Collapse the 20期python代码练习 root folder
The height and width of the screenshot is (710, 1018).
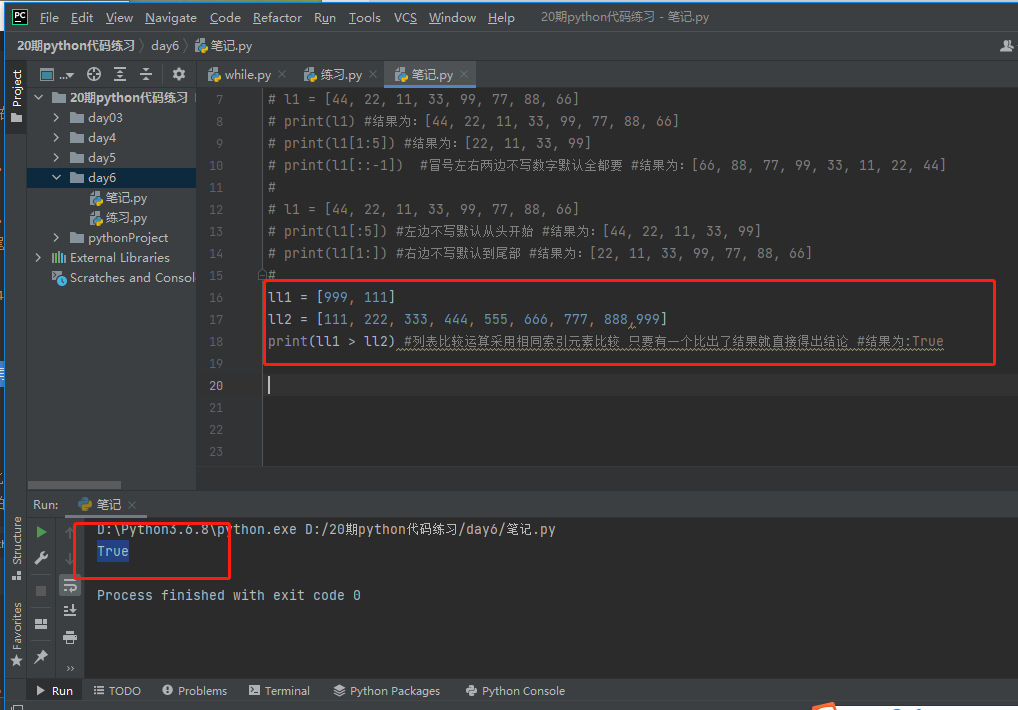coord(39,97)
